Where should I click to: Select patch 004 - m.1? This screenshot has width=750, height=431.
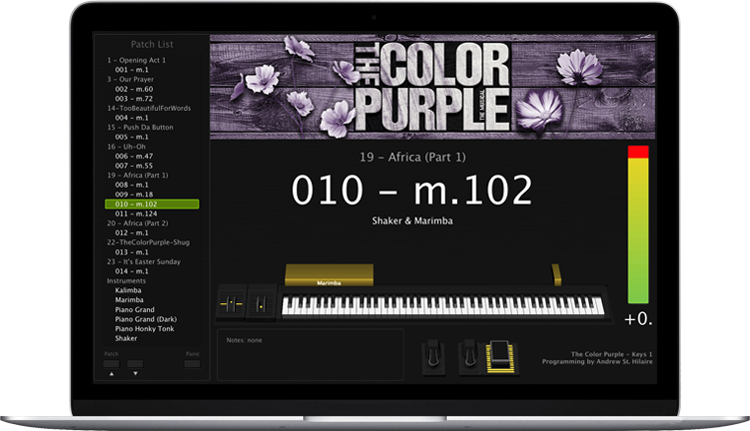point(132,118)
